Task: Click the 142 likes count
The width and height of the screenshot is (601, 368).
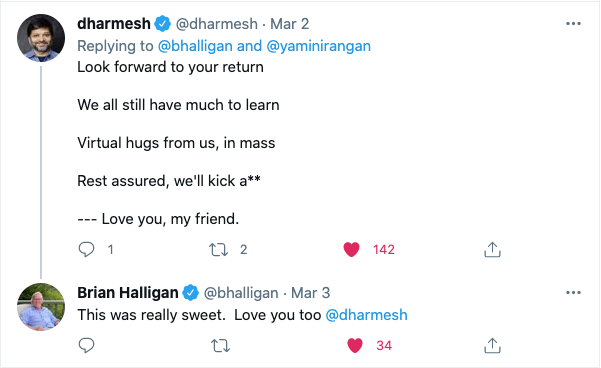Action: click(x=384, y=250)
